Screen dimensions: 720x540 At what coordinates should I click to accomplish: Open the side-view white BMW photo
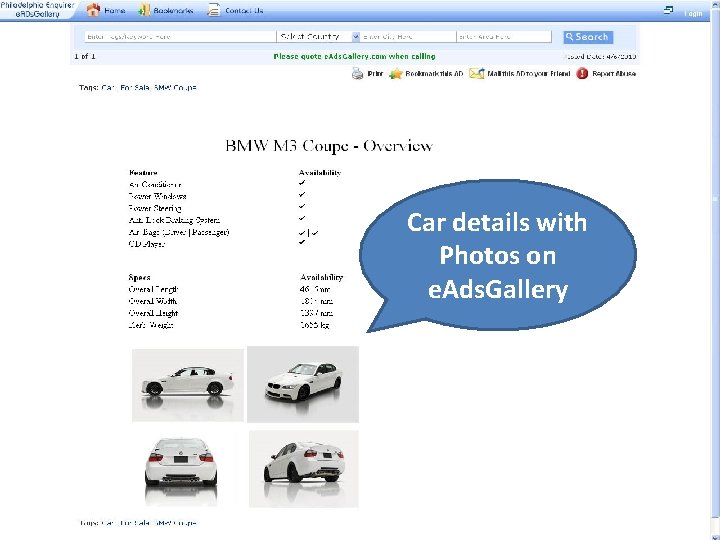coord(188,385)
